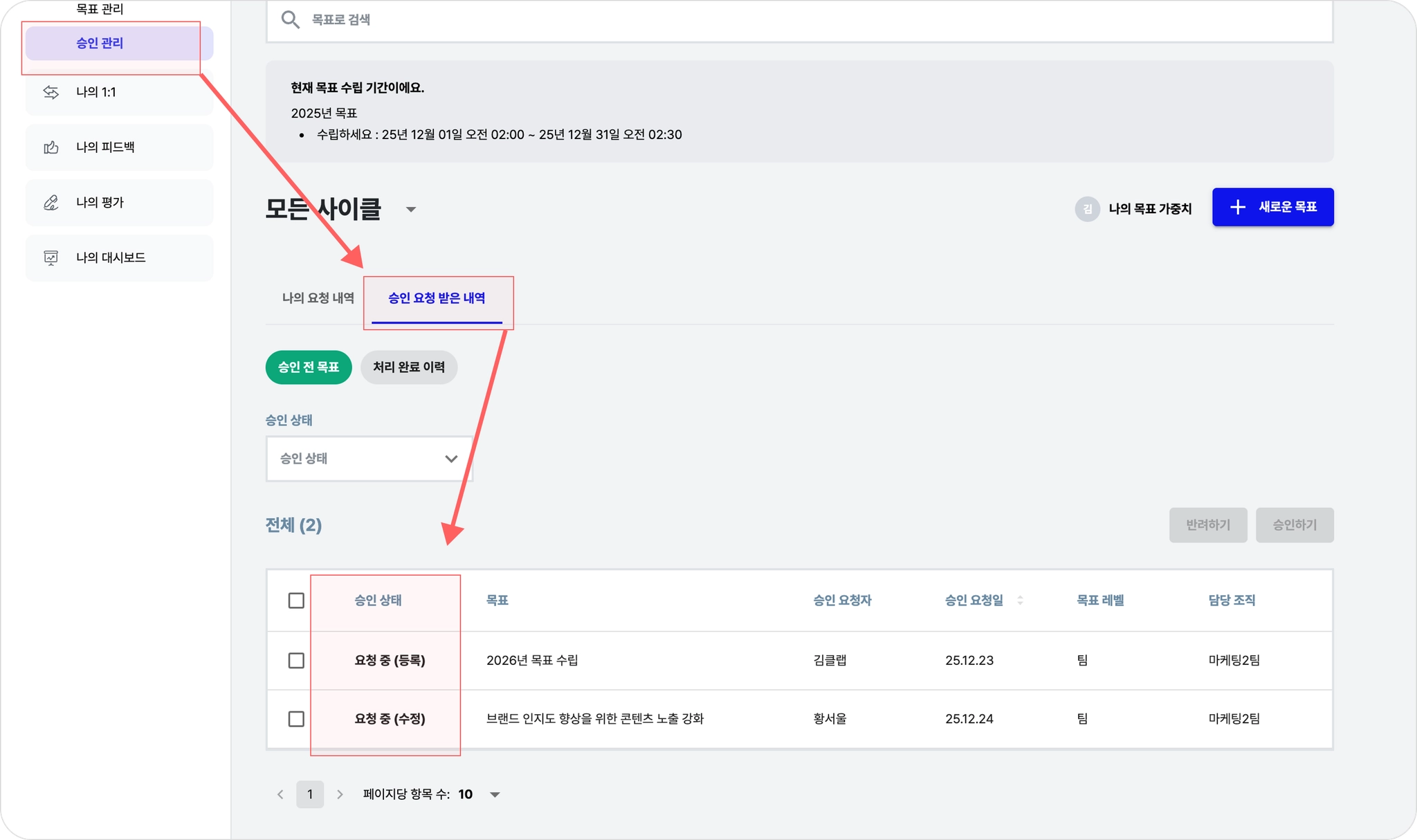The height and width of the screenshot is (840, 1417).
Task: Click the thumbs-up 나의 피드백 icon
Action: pos(51,147)
